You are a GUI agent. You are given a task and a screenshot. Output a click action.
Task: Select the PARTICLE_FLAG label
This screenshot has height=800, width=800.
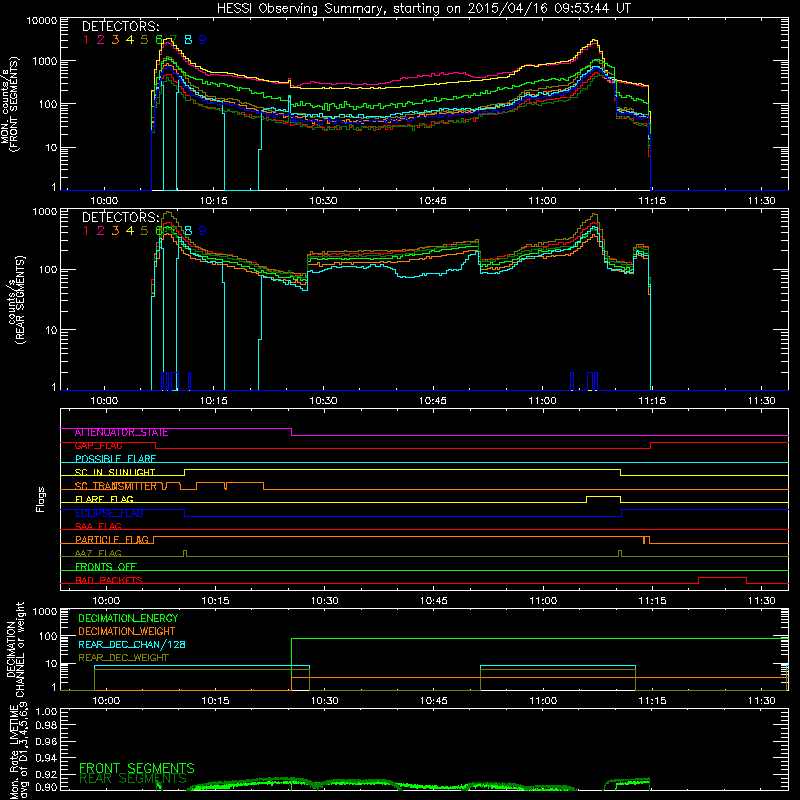coord(112,540)
